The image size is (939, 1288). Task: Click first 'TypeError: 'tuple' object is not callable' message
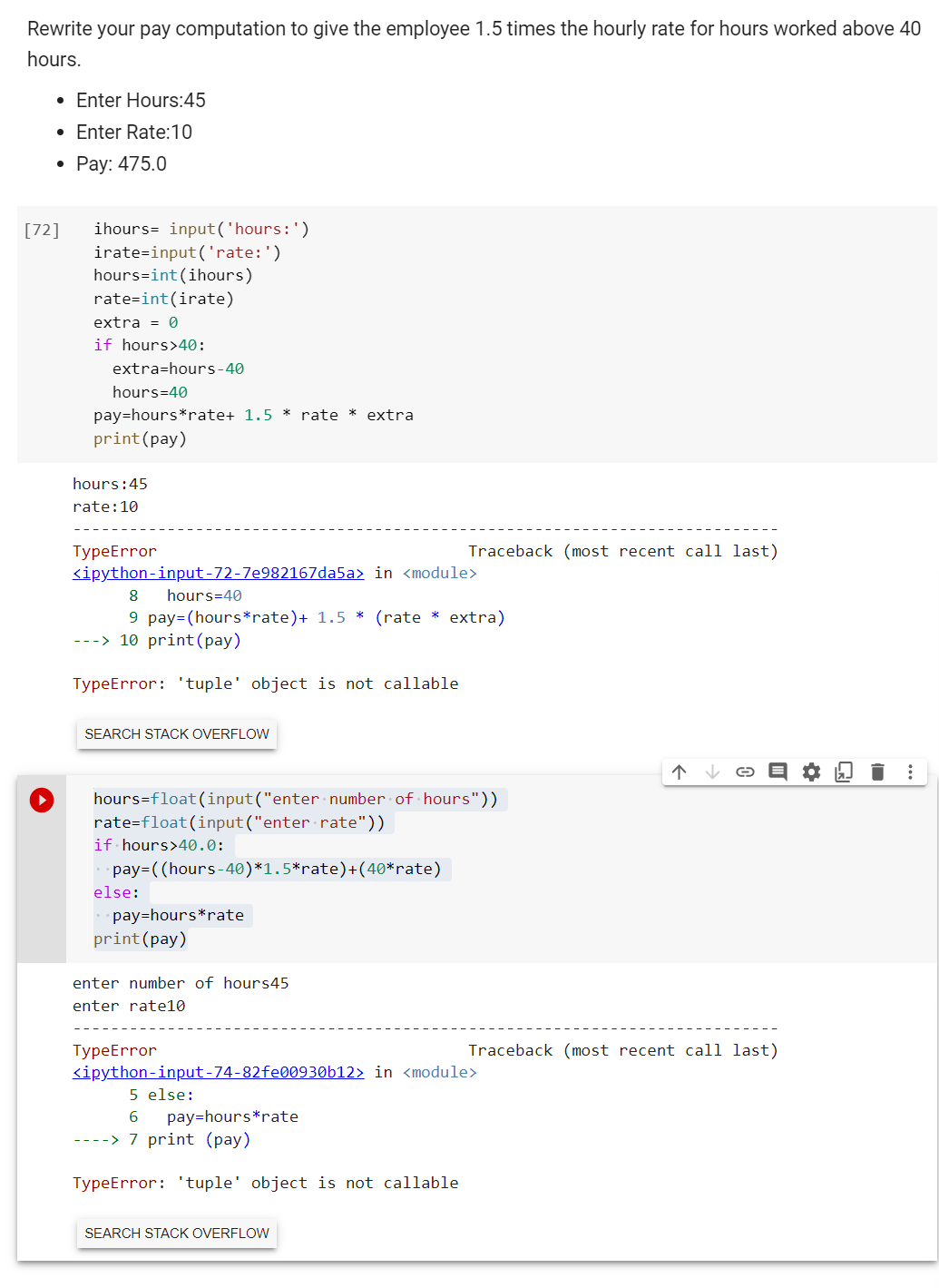266,683
